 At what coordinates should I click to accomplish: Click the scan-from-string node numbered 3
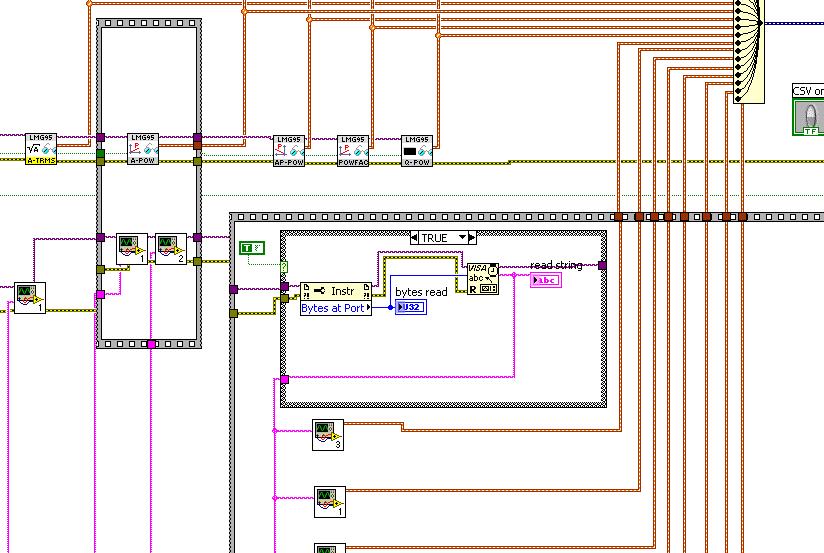coord(328,435)
